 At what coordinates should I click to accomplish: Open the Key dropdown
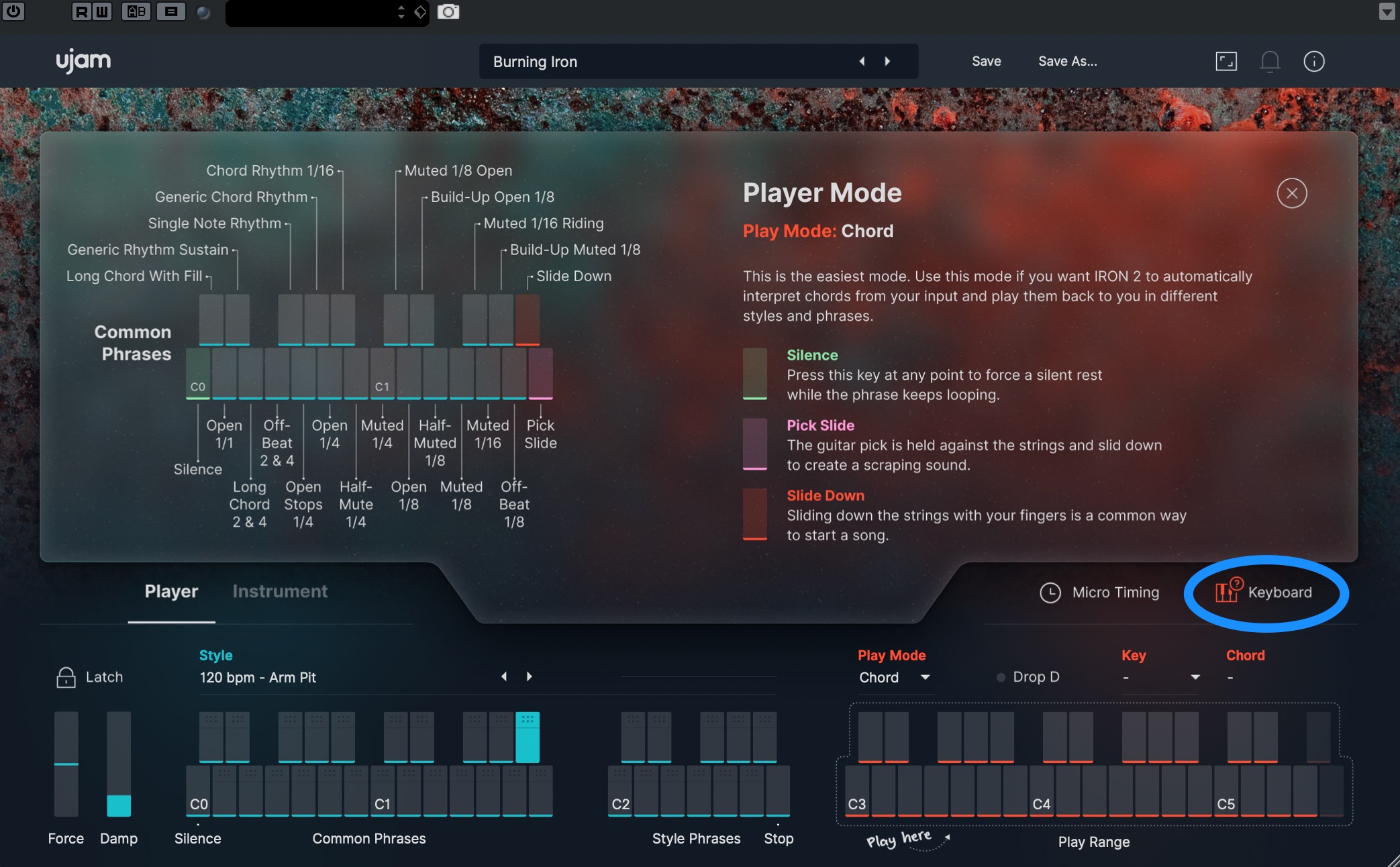coord(1160,678)
